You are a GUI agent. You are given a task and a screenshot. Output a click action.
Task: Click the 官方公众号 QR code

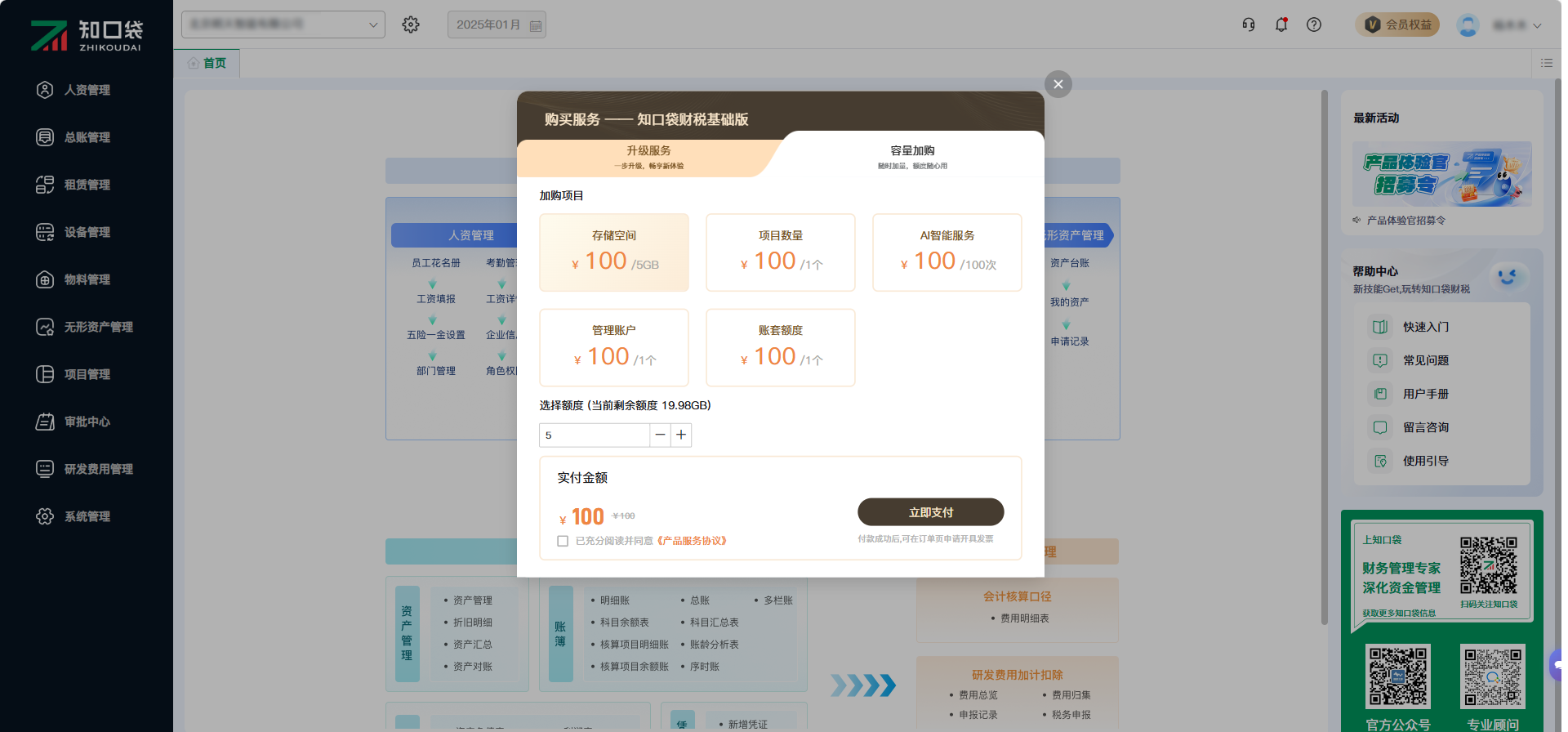1398,676
